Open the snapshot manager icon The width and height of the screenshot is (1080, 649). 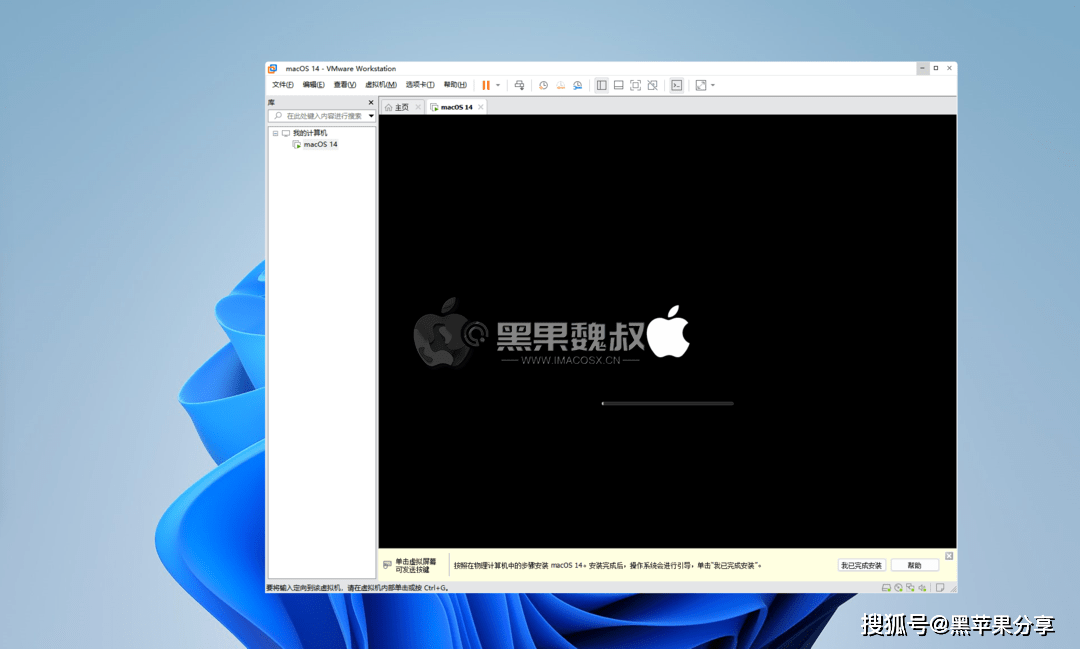point(578,85)
